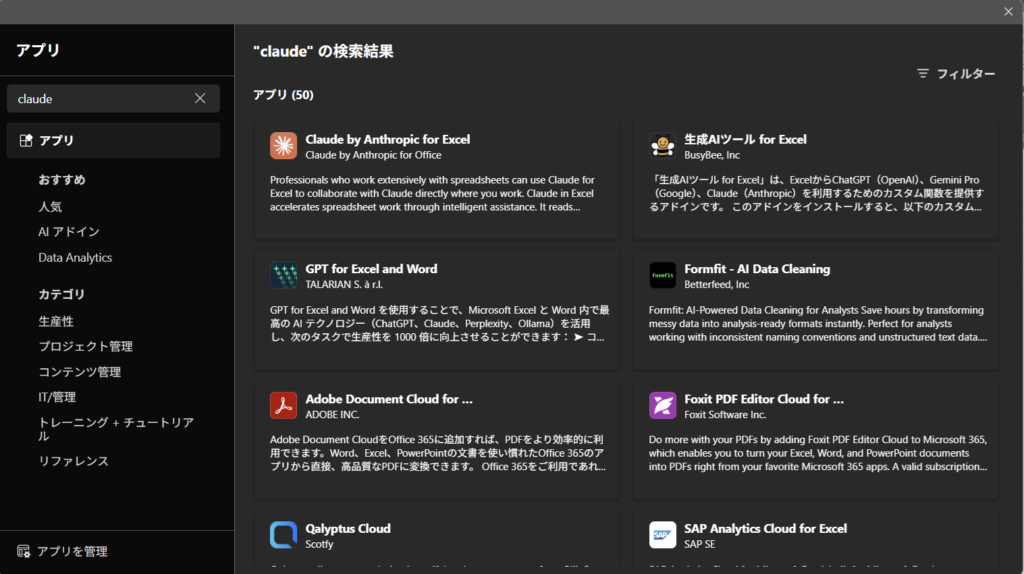Viewport: 1024px width, 574px height.
Task: Click the Foxit PDF Editor description paragraph
Action: tap(818, 453)
